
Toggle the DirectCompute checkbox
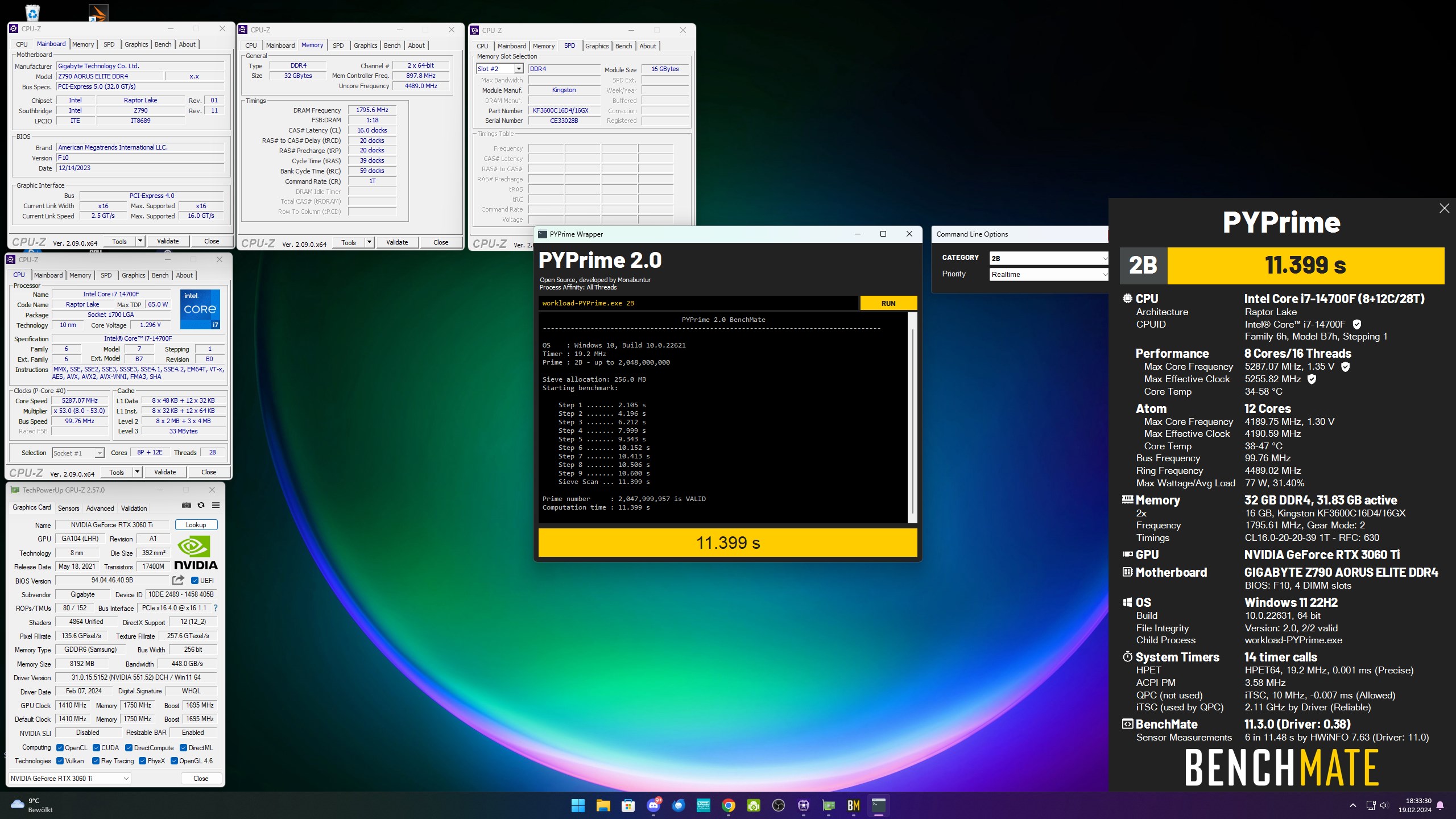[129, 748]
